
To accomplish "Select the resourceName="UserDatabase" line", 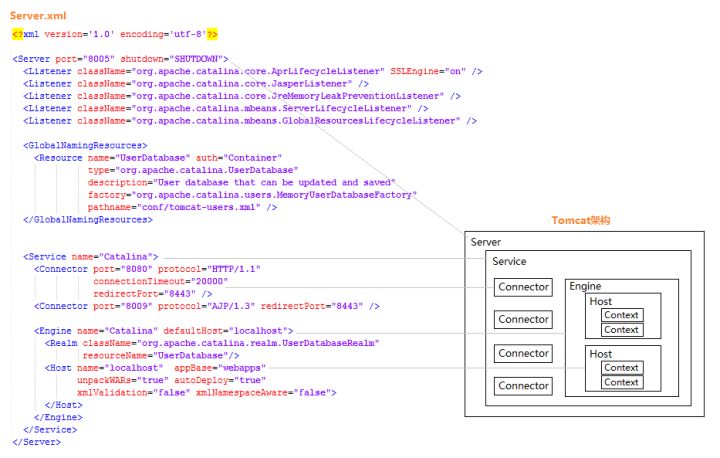I will click(161, 356).
